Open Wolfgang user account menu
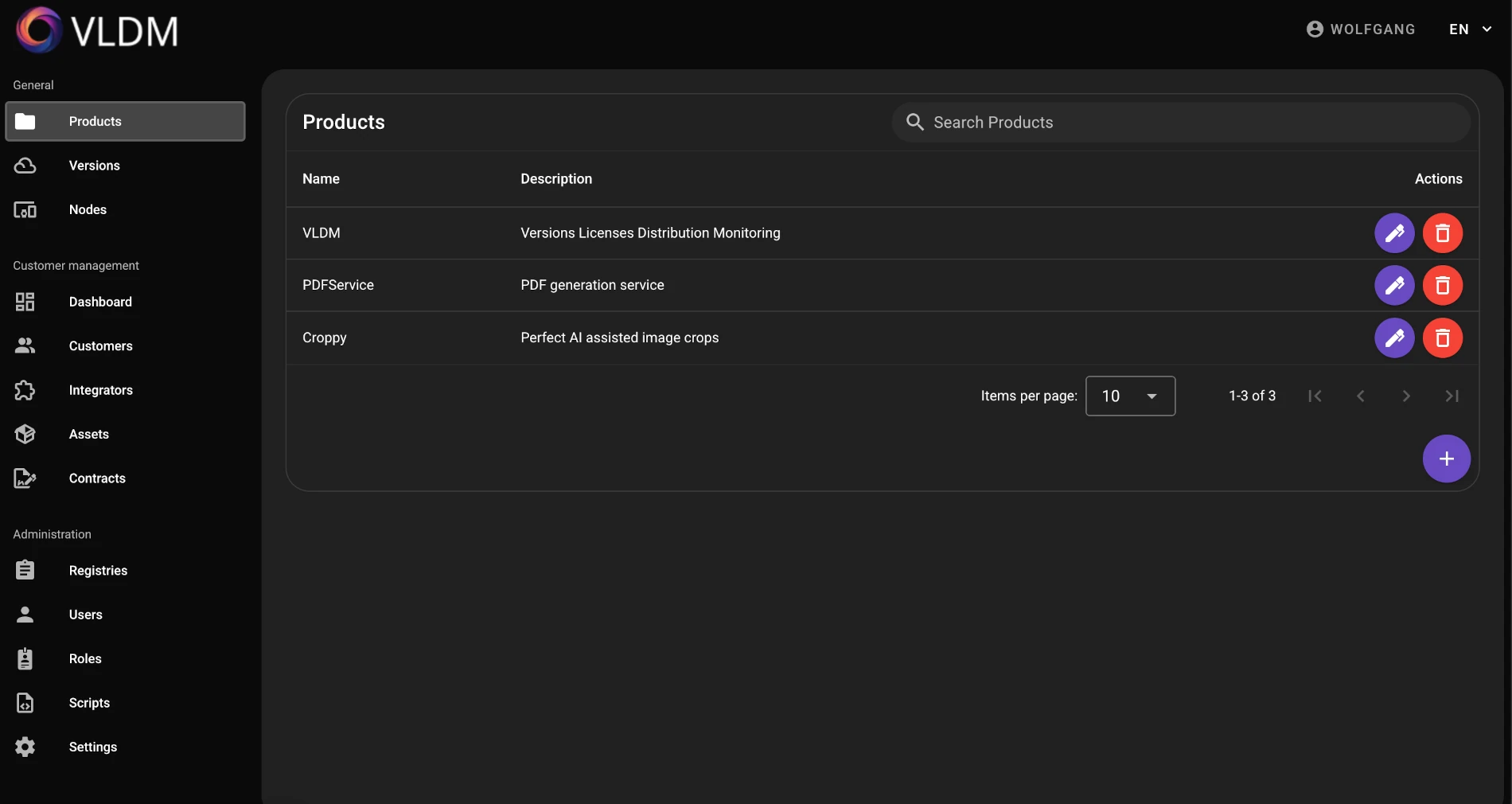This screenshot has width=1512, height=804. tap(1361, 29)
